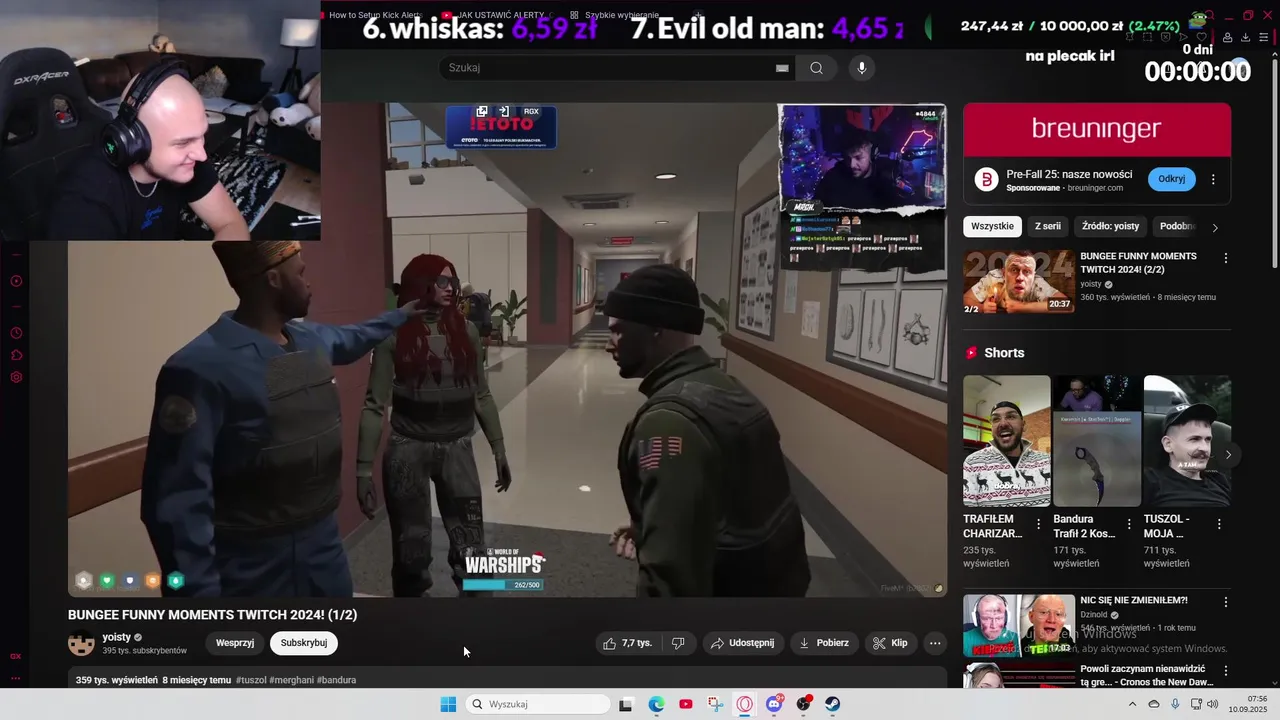The height and width of the screenshot is (720, 1280).
Task: Open Opera GX sidebar extensions cube icon
Action: 16,355
